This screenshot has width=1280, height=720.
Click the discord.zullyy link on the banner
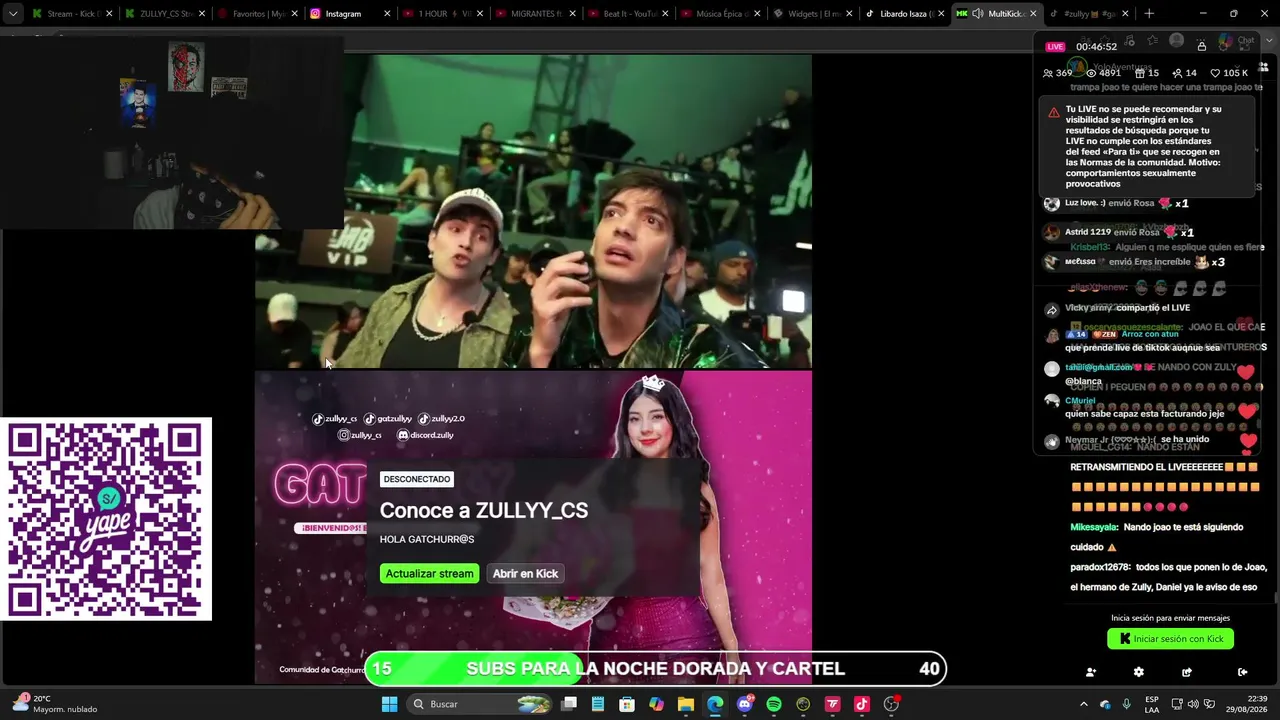425,435
